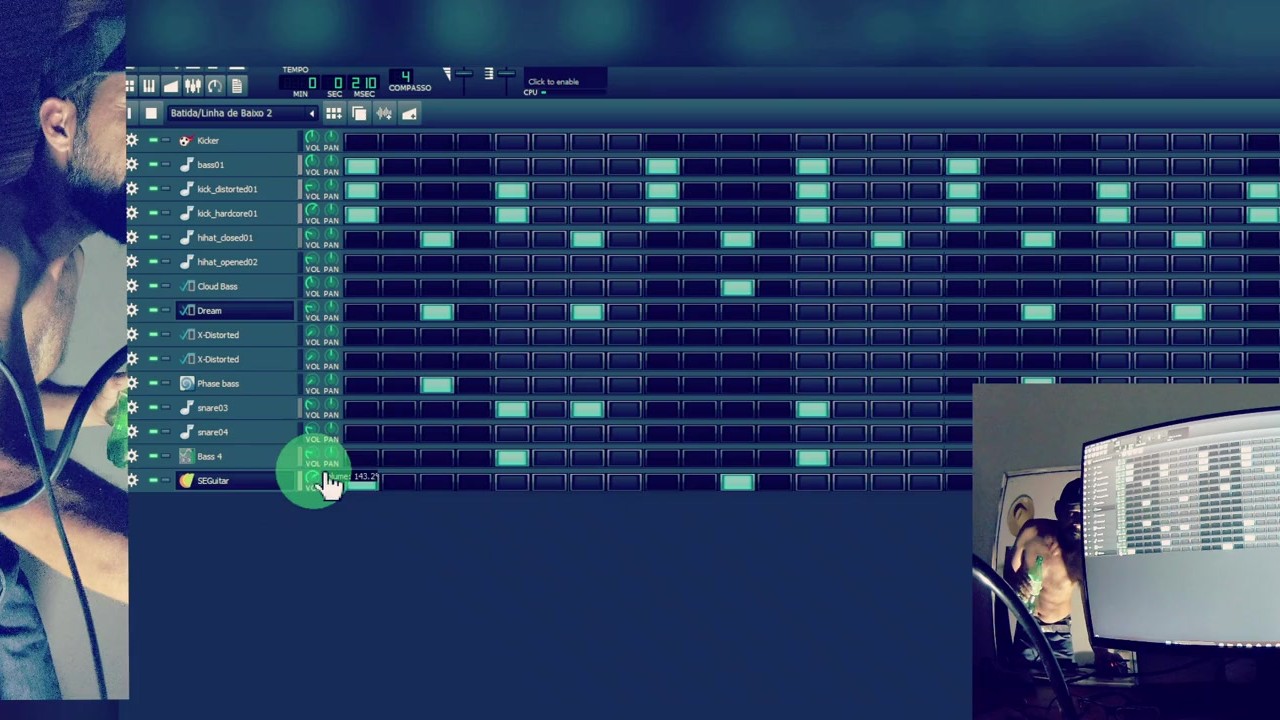
Task: Click the add sample track waveform icon
Action: 384,114
